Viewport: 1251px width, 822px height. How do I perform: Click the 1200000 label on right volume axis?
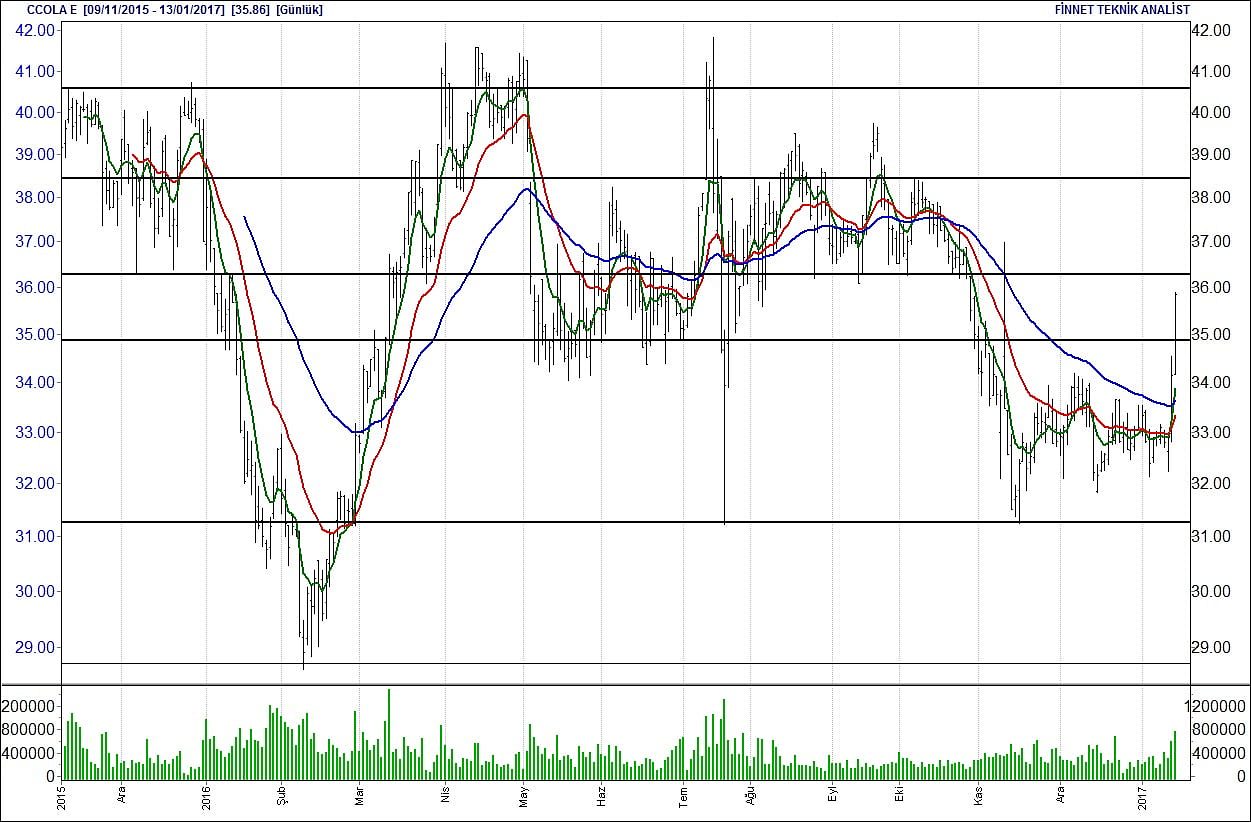1216,707
